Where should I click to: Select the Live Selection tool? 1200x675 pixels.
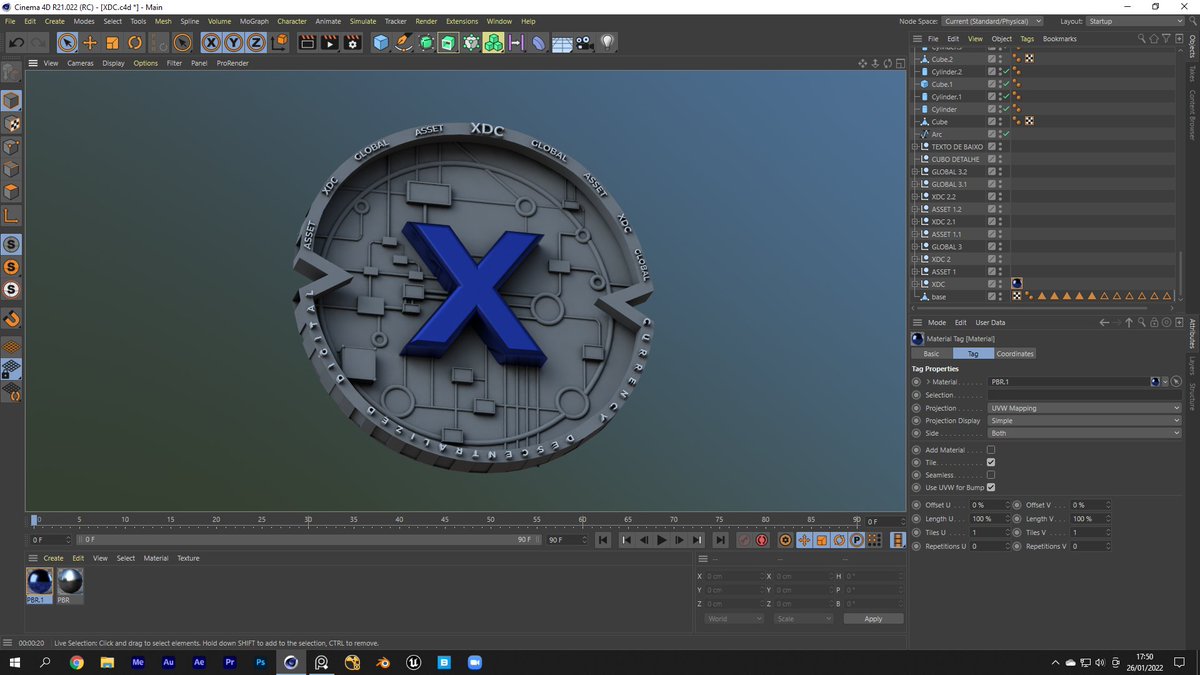[67, 43]
